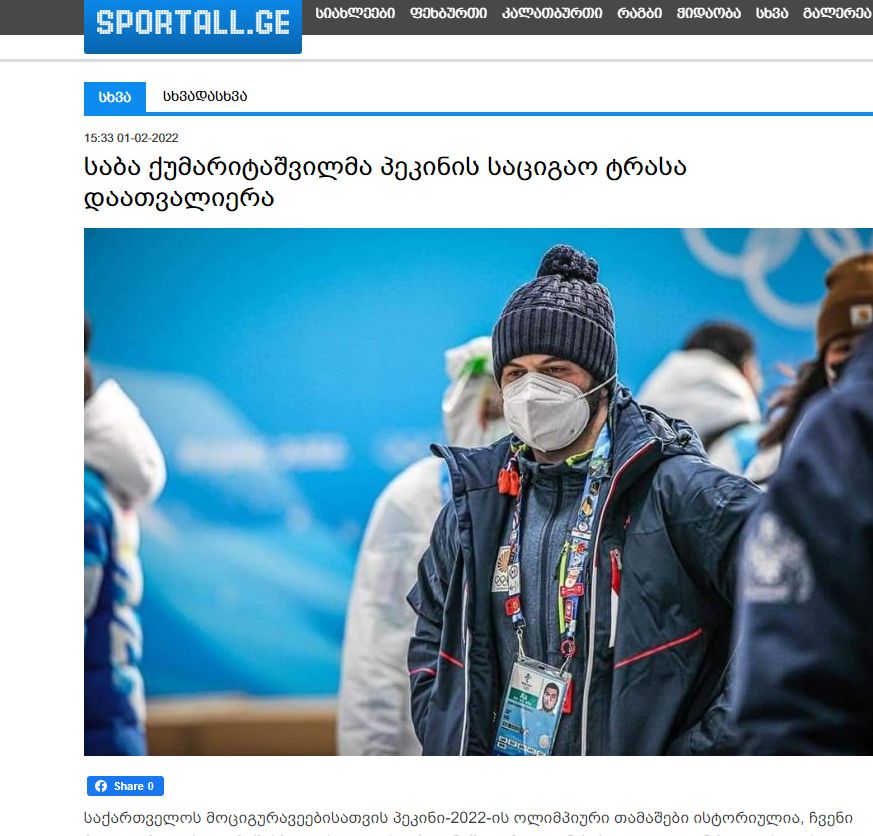Open the კალათბურთი basketball section
Viewport: 873px width, 836px height.
pos(552,13)
